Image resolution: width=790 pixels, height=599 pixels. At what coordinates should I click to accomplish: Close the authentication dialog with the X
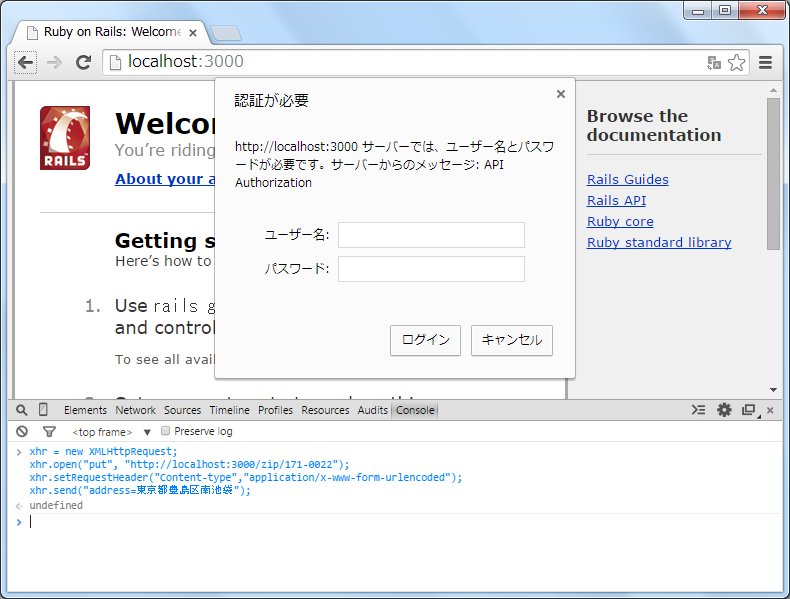pos(561,94)
